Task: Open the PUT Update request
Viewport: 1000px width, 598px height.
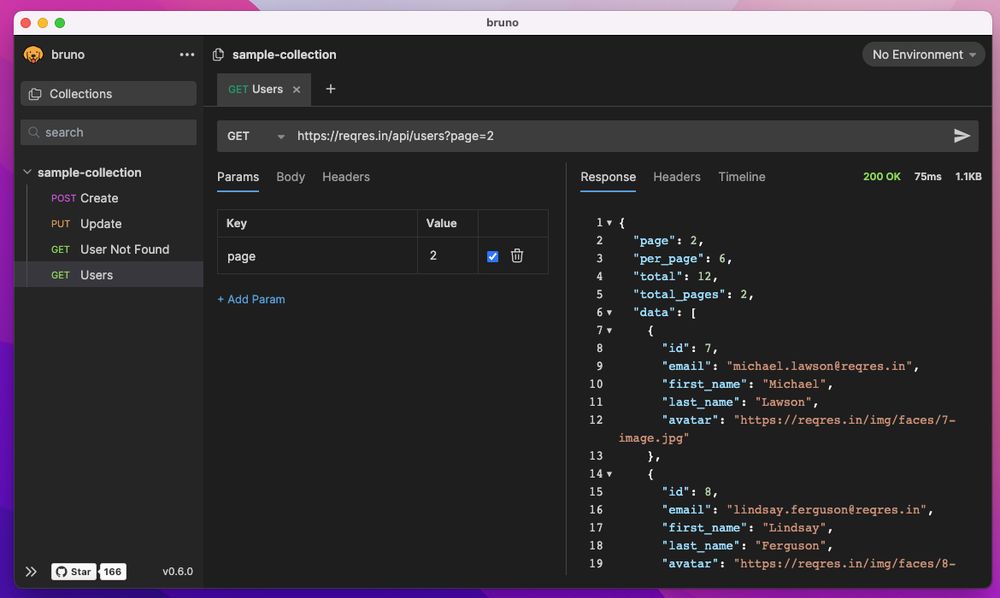Action: pyautogui.click(x=109, y=224)
